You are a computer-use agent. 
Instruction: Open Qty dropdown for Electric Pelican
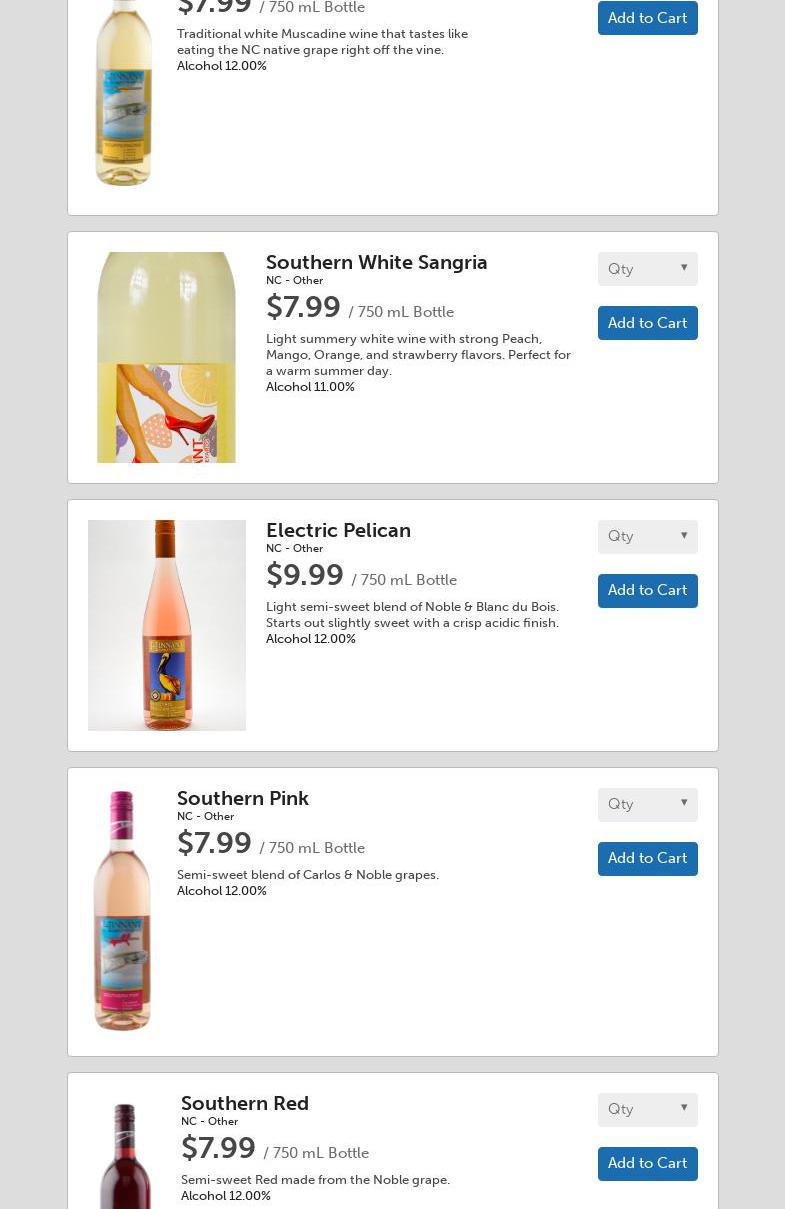pos(647,537)
